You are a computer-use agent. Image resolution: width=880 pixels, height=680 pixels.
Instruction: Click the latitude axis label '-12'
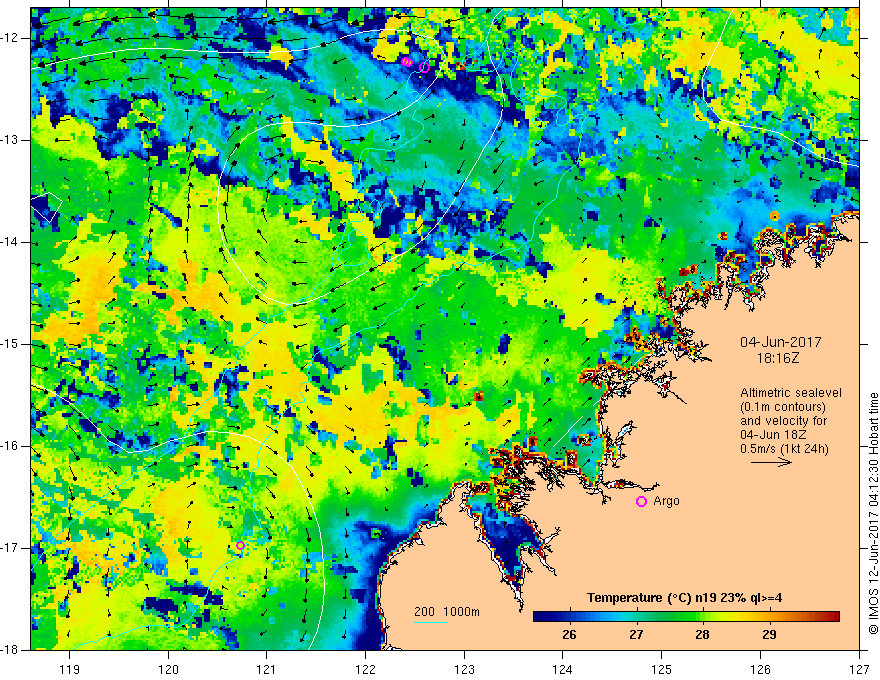point(10,38)
